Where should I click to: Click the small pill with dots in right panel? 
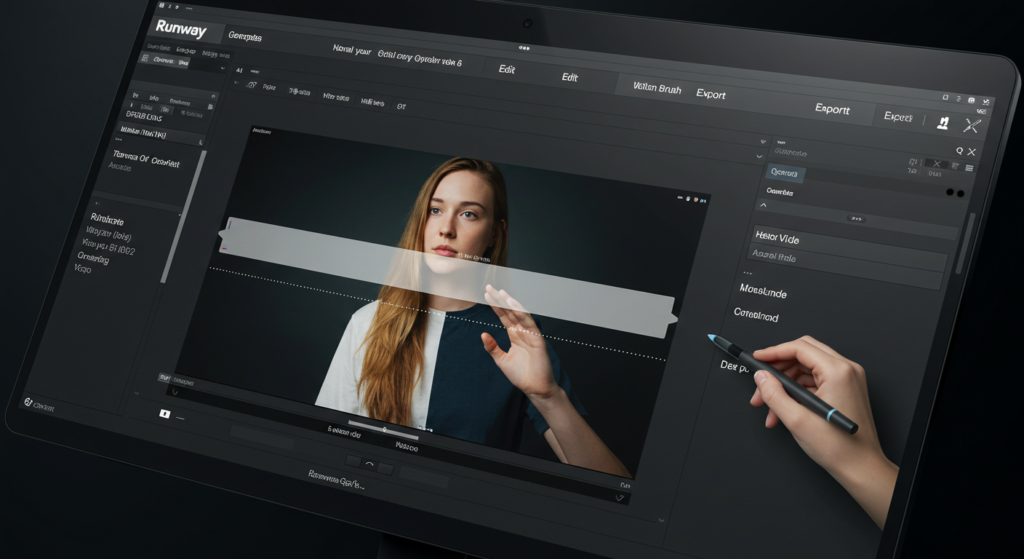(856, 219)
